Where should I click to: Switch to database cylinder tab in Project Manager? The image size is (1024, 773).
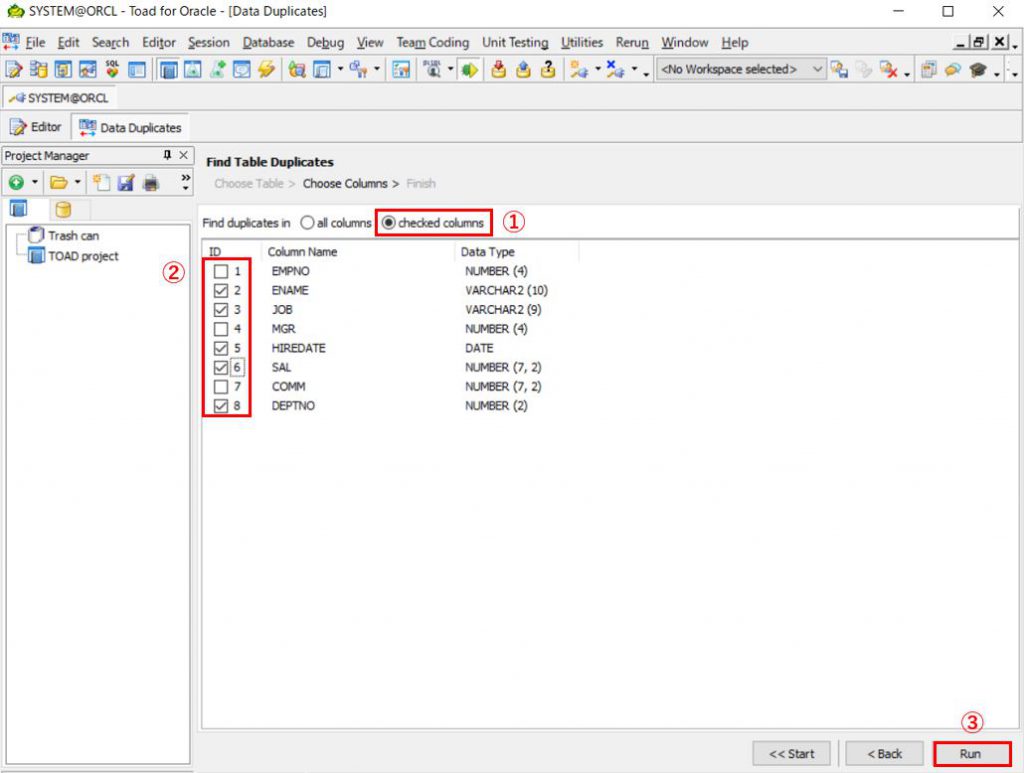pos(63,209)
